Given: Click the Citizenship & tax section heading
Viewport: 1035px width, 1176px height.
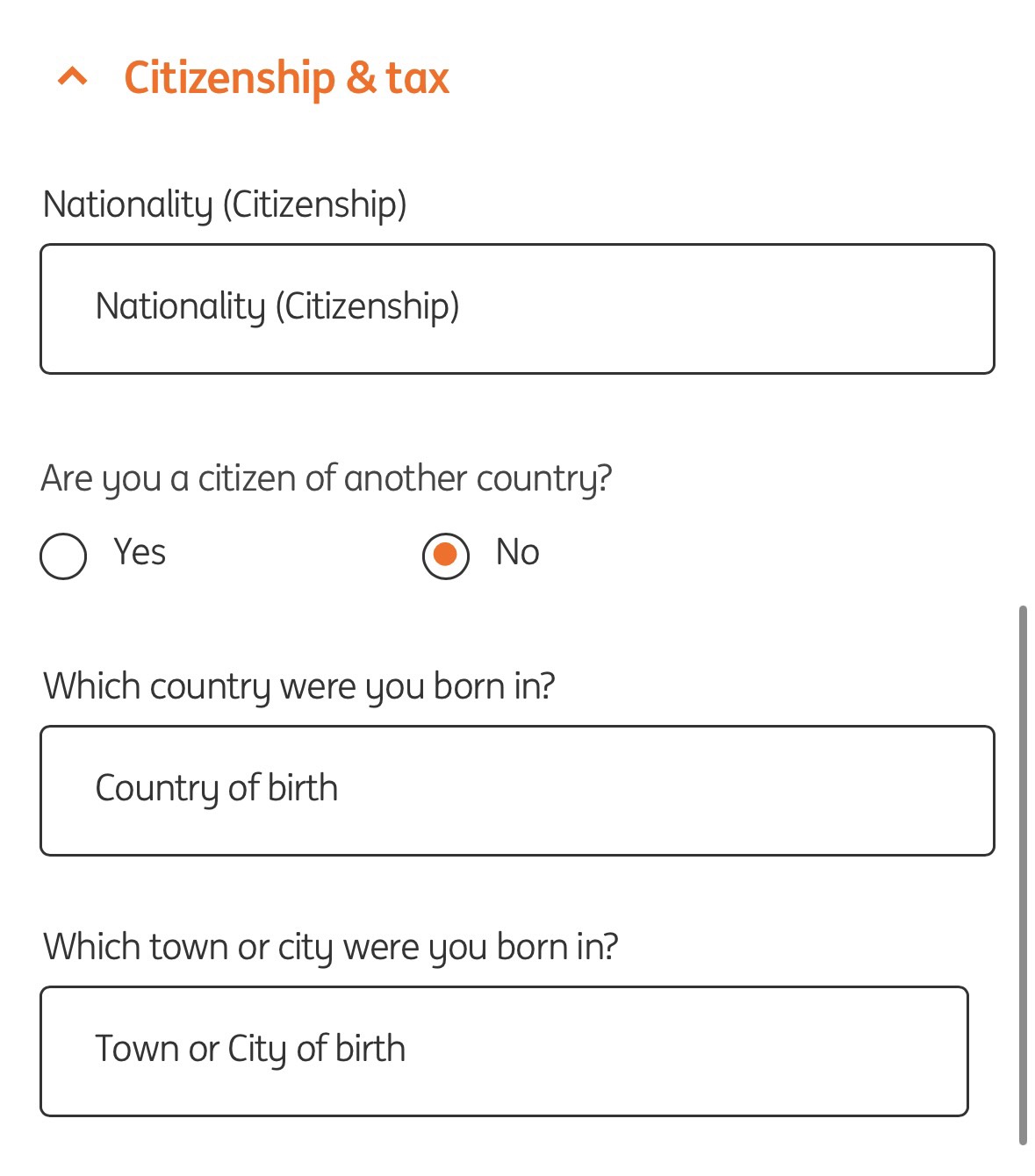Looking at the screenshot, I should pyautogui.click(x=286, y=77).
